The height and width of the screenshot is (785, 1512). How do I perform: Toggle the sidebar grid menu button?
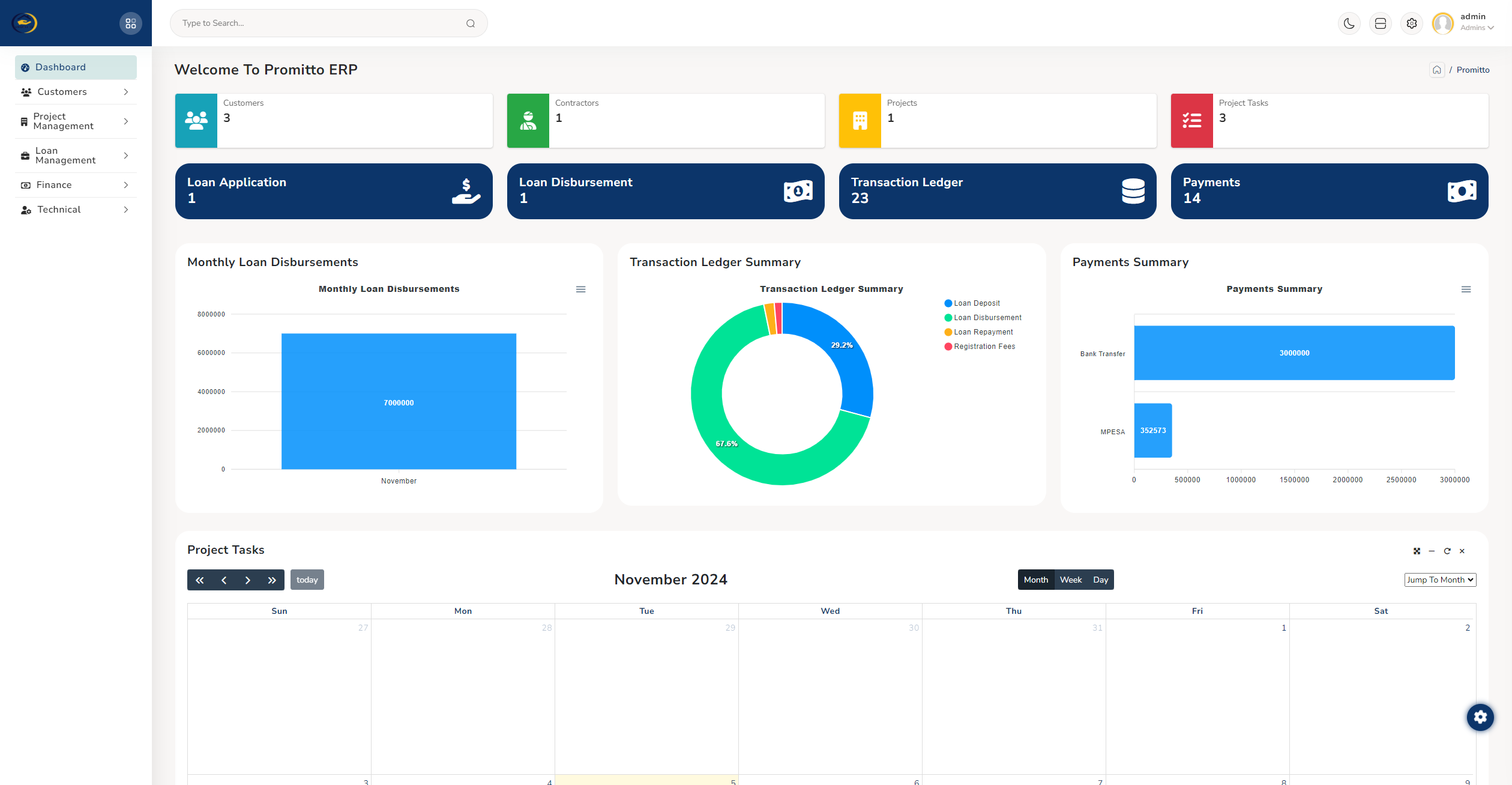(x=130, y=23)
